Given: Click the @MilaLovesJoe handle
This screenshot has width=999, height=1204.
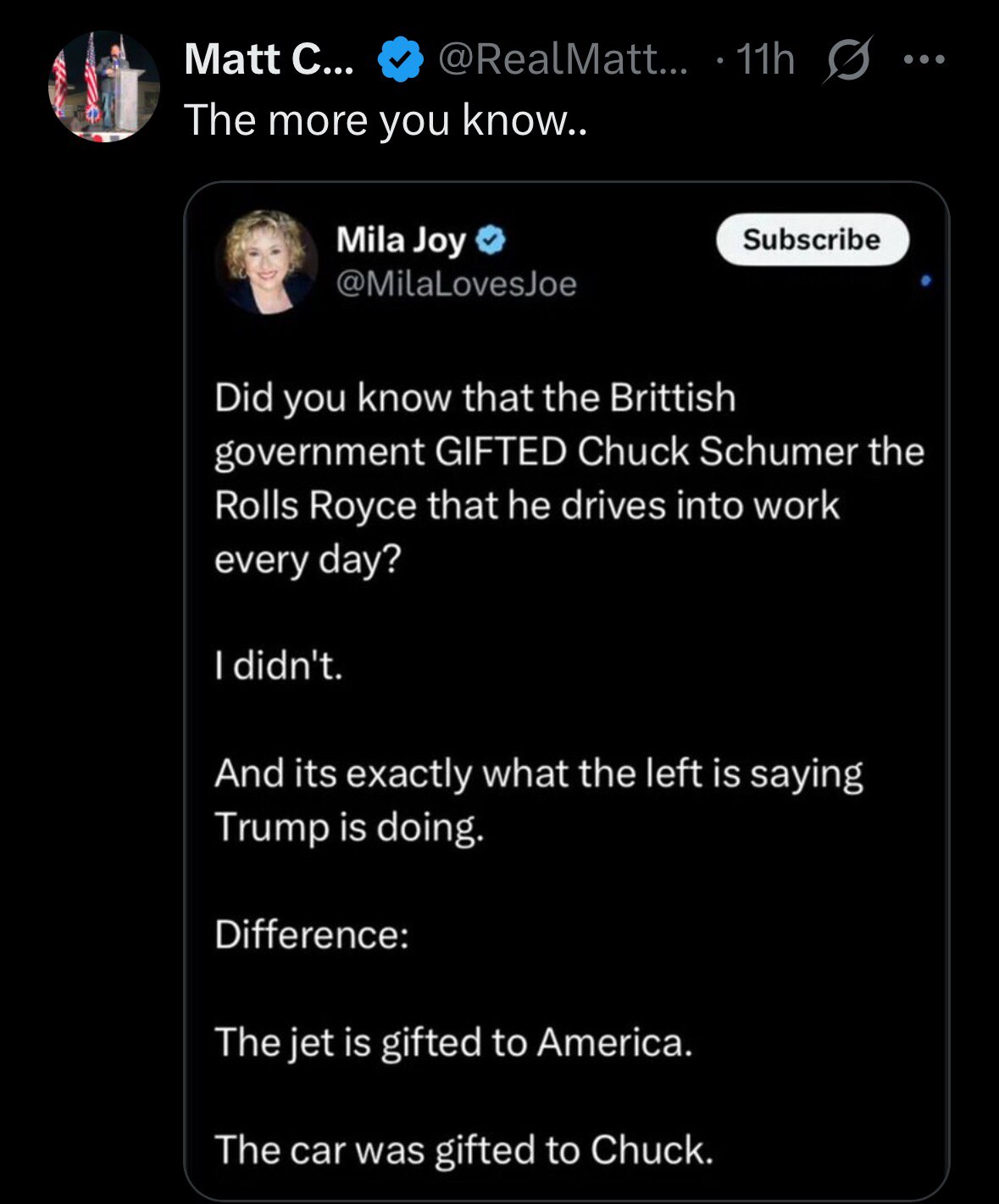Looking at the screenshot, I should pyautogui.click(x=457, y=285).
